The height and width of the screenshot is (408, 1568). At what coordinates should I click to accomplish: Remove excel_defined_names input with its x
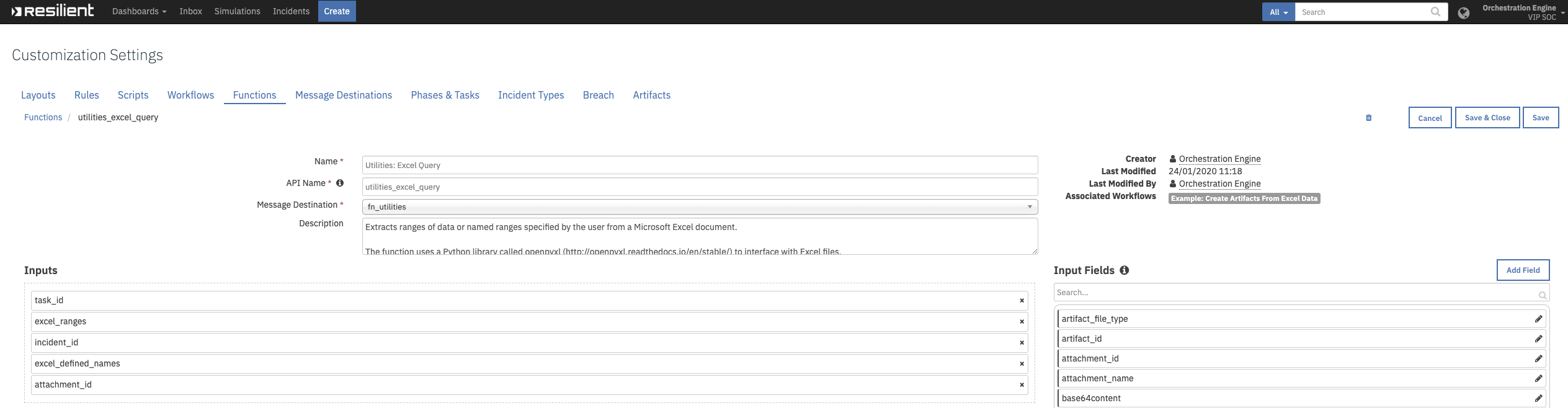[1022, 364]
